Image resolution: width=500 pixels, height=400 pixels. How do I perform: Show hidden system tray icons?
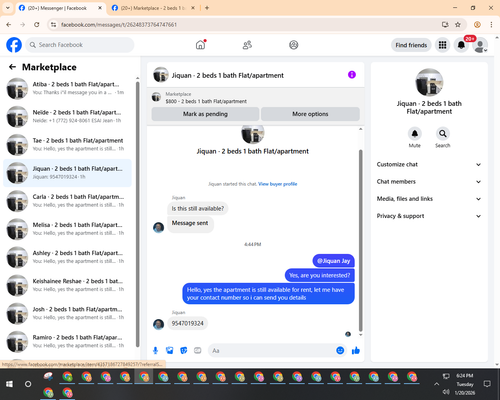[x=436, y=384]
